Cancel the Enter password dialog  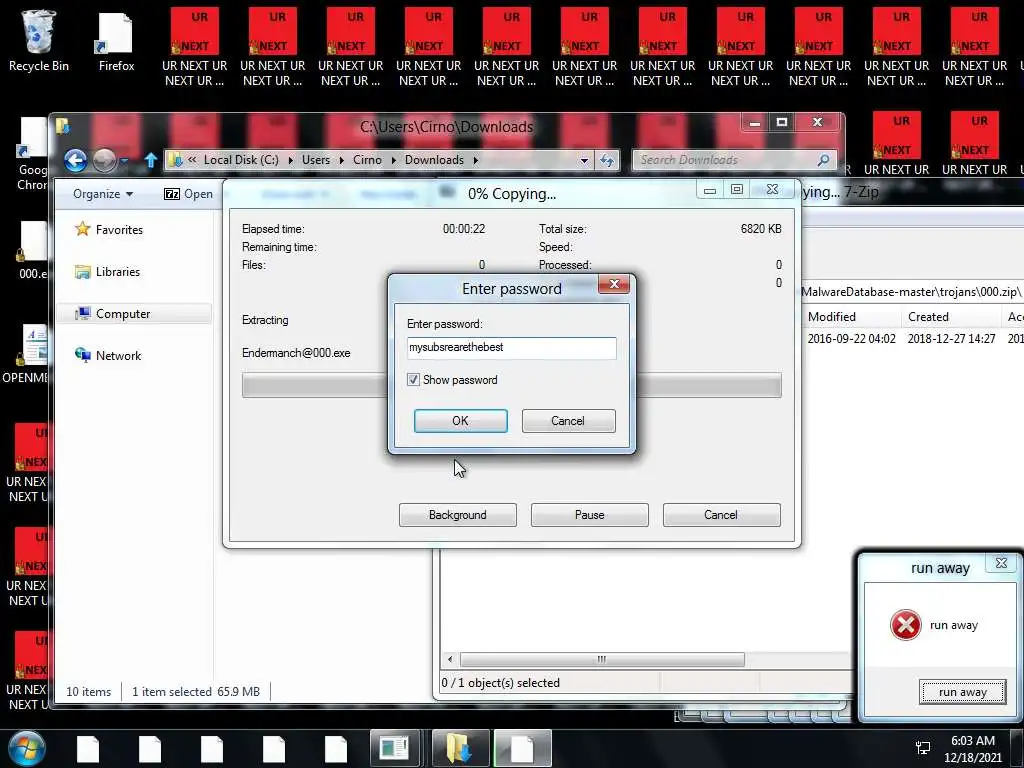click(568, 421)
